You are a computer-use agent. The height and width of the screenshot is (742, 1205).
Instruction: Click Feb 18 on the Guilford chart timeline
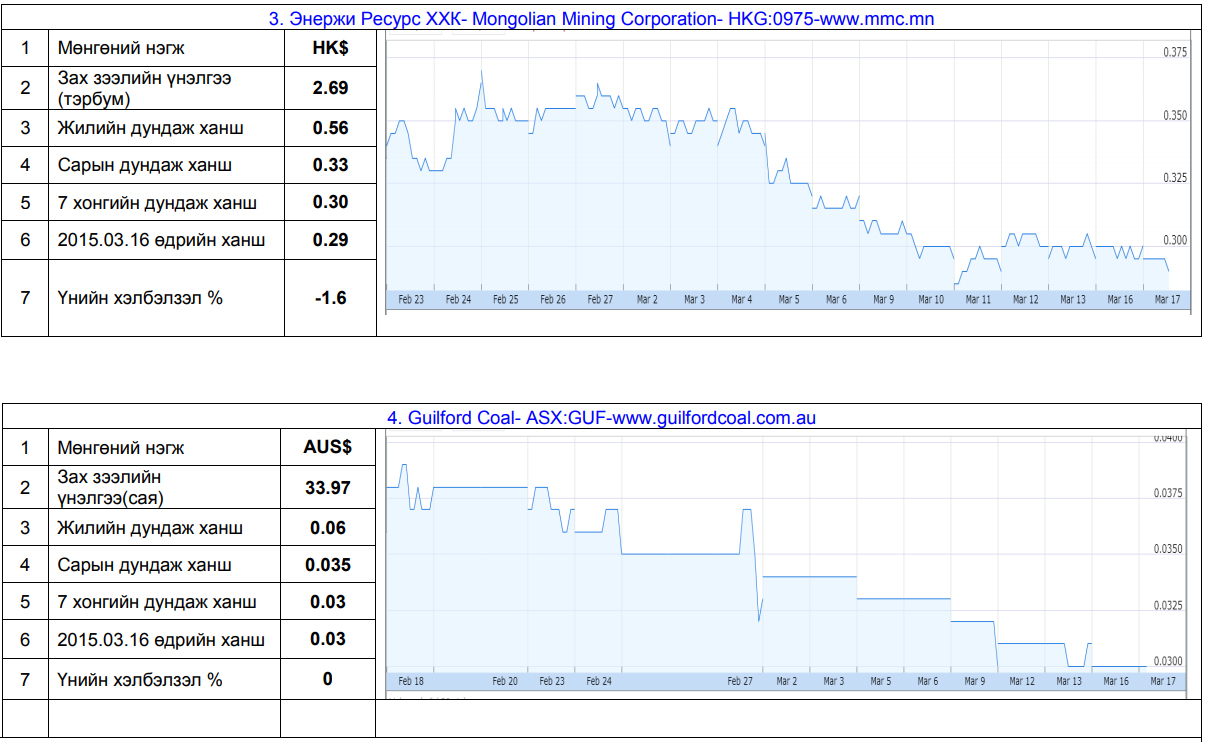tap(411, 681)
